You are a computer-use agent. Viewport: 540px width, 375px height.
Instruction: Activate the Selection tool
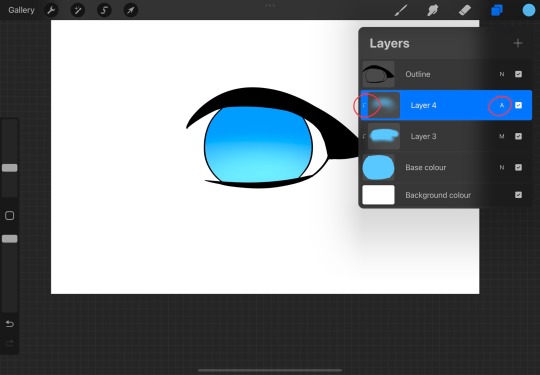point(104,10)
